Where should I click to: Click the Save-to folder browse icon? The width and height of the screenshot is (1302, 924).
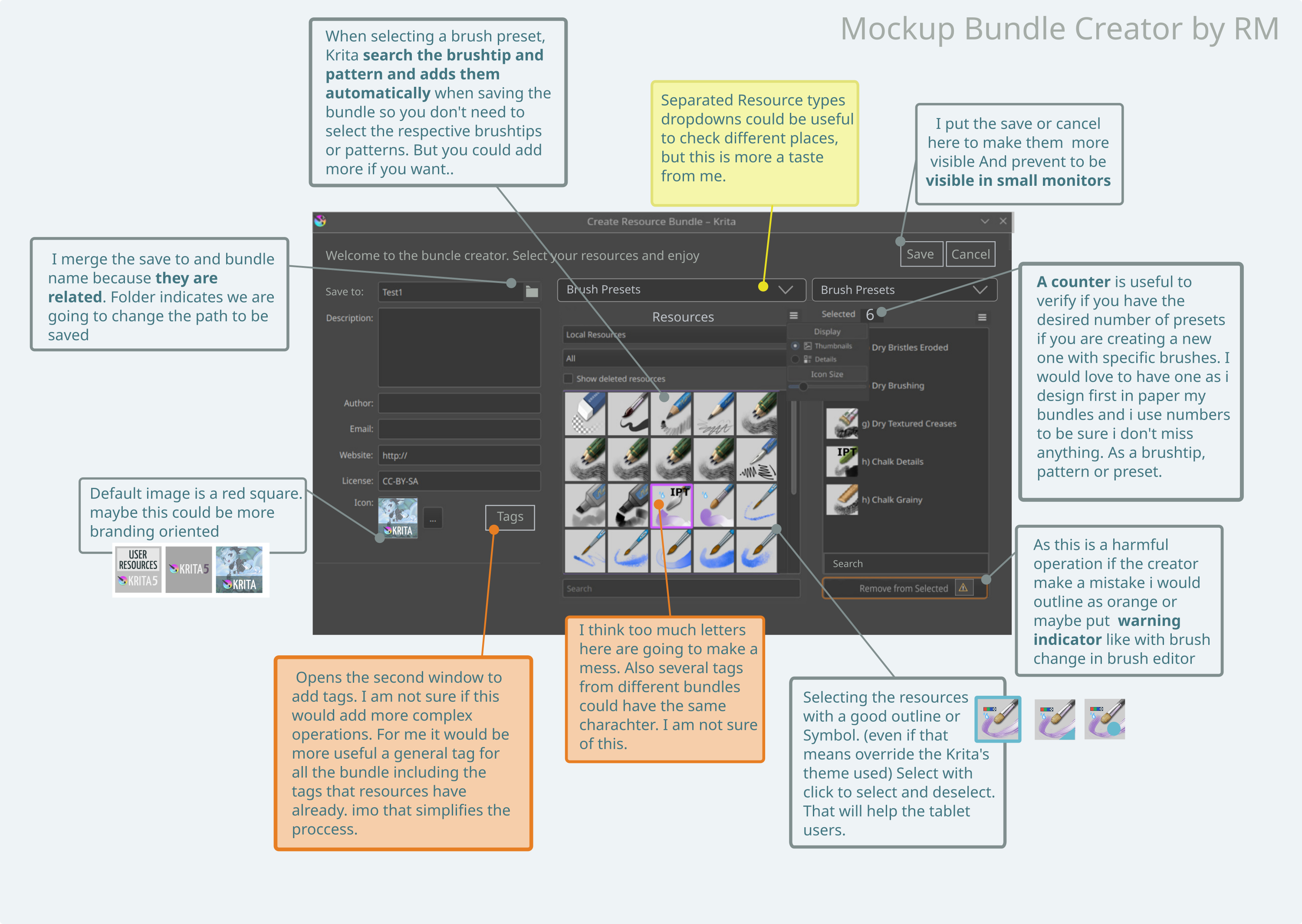coord(532,292)
